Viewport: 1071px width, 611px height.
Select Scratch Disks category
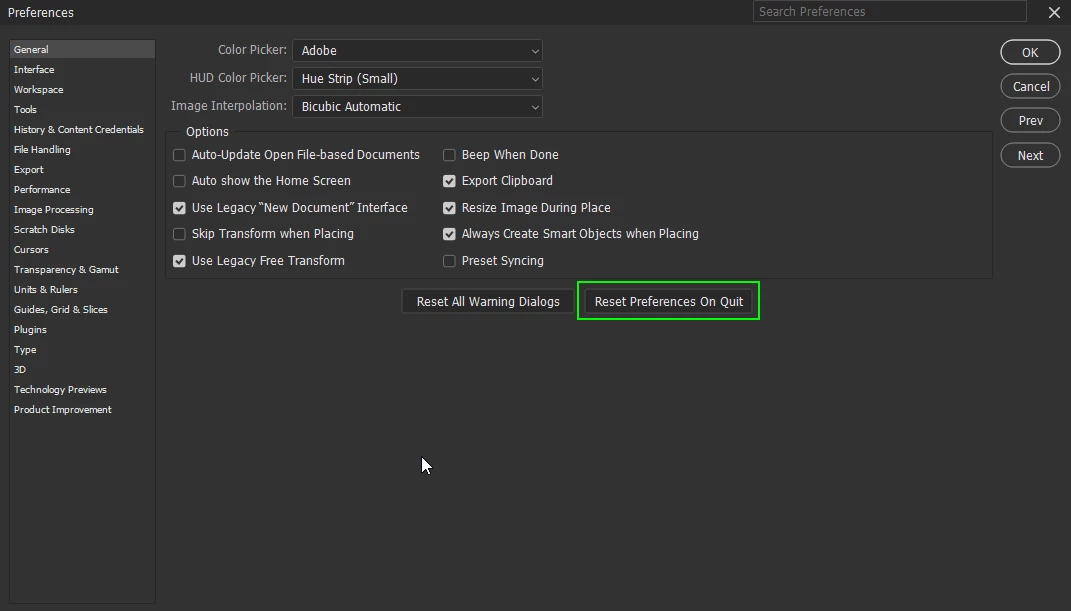[82, 229]
